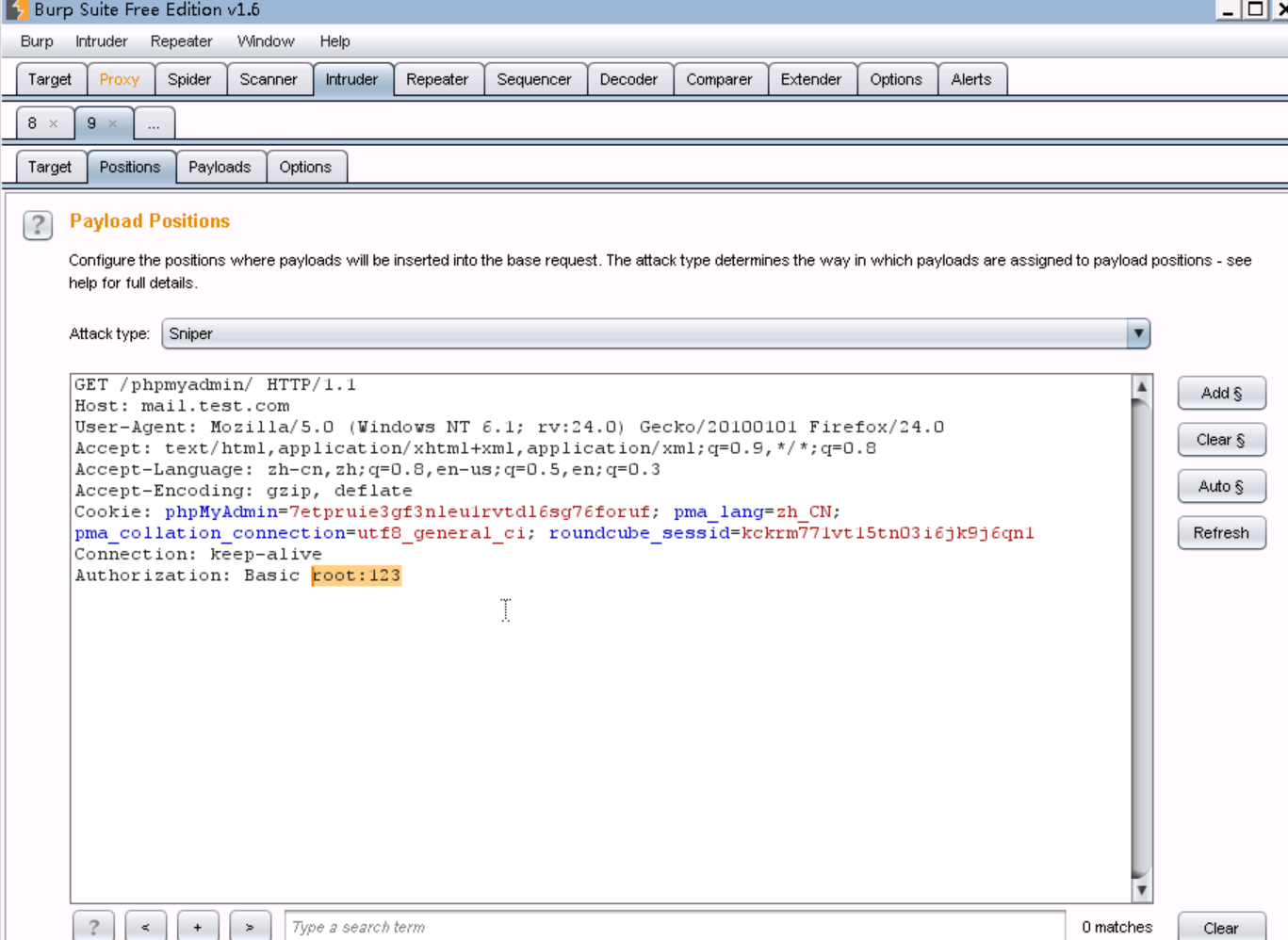The width and height of the screenshot is (1288, 940).
Task: Click the 0 matches counter
Action: 1117,928
